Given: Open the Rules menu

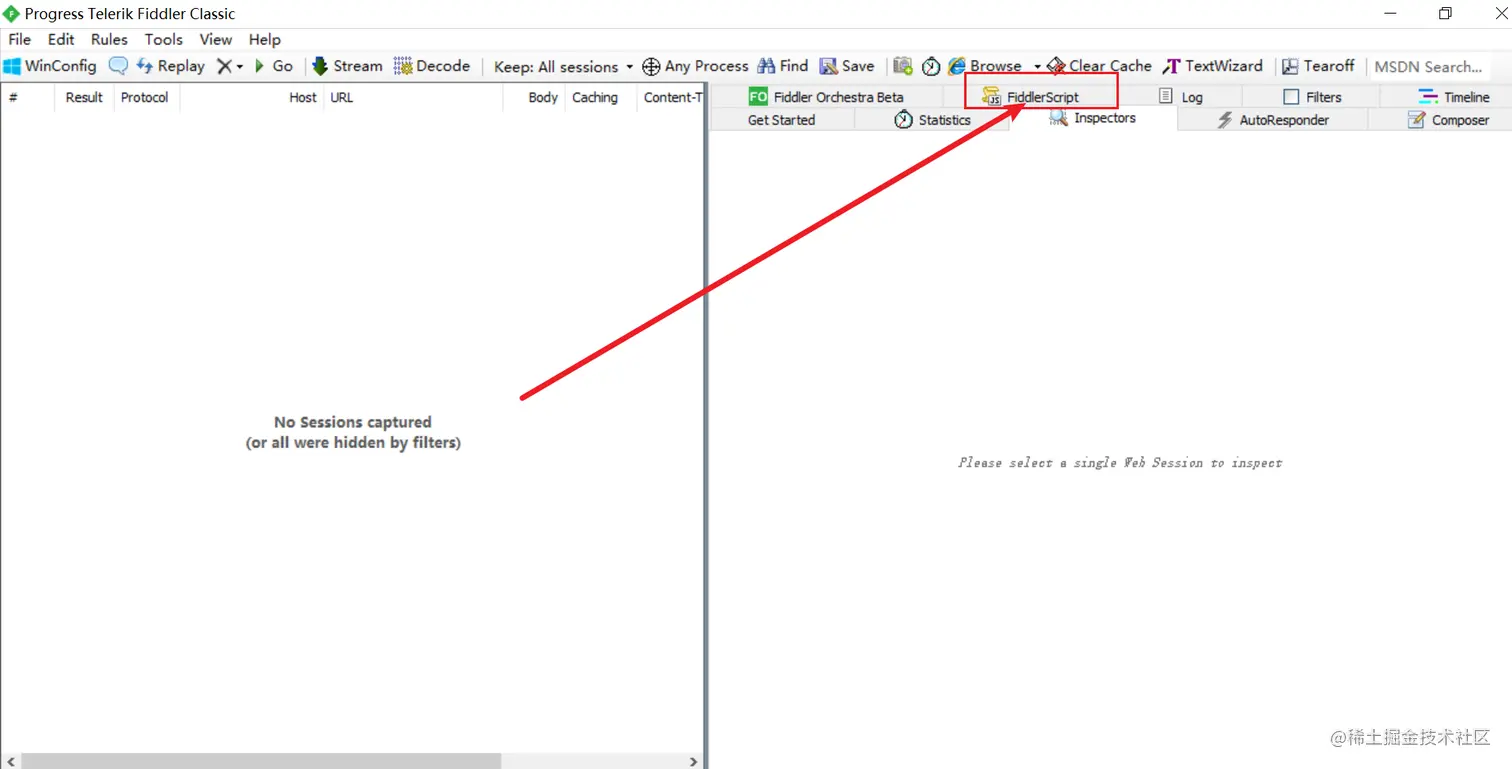Looking at the screenshot, I should [109, 40].
